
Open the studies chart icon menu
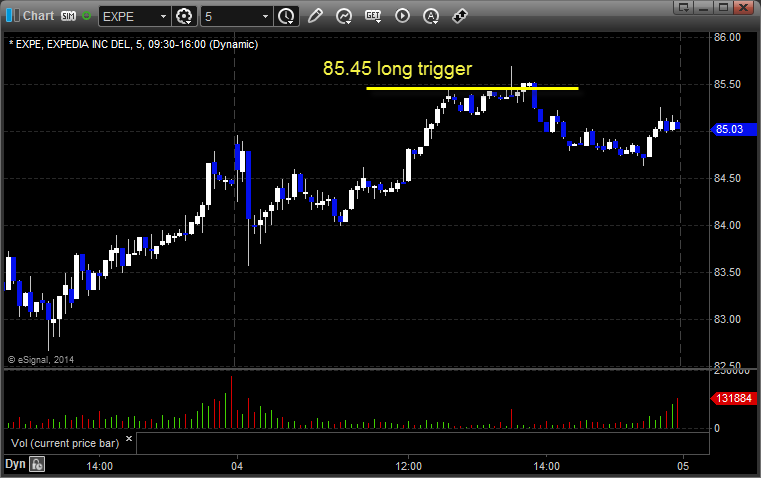pos(344,16)
